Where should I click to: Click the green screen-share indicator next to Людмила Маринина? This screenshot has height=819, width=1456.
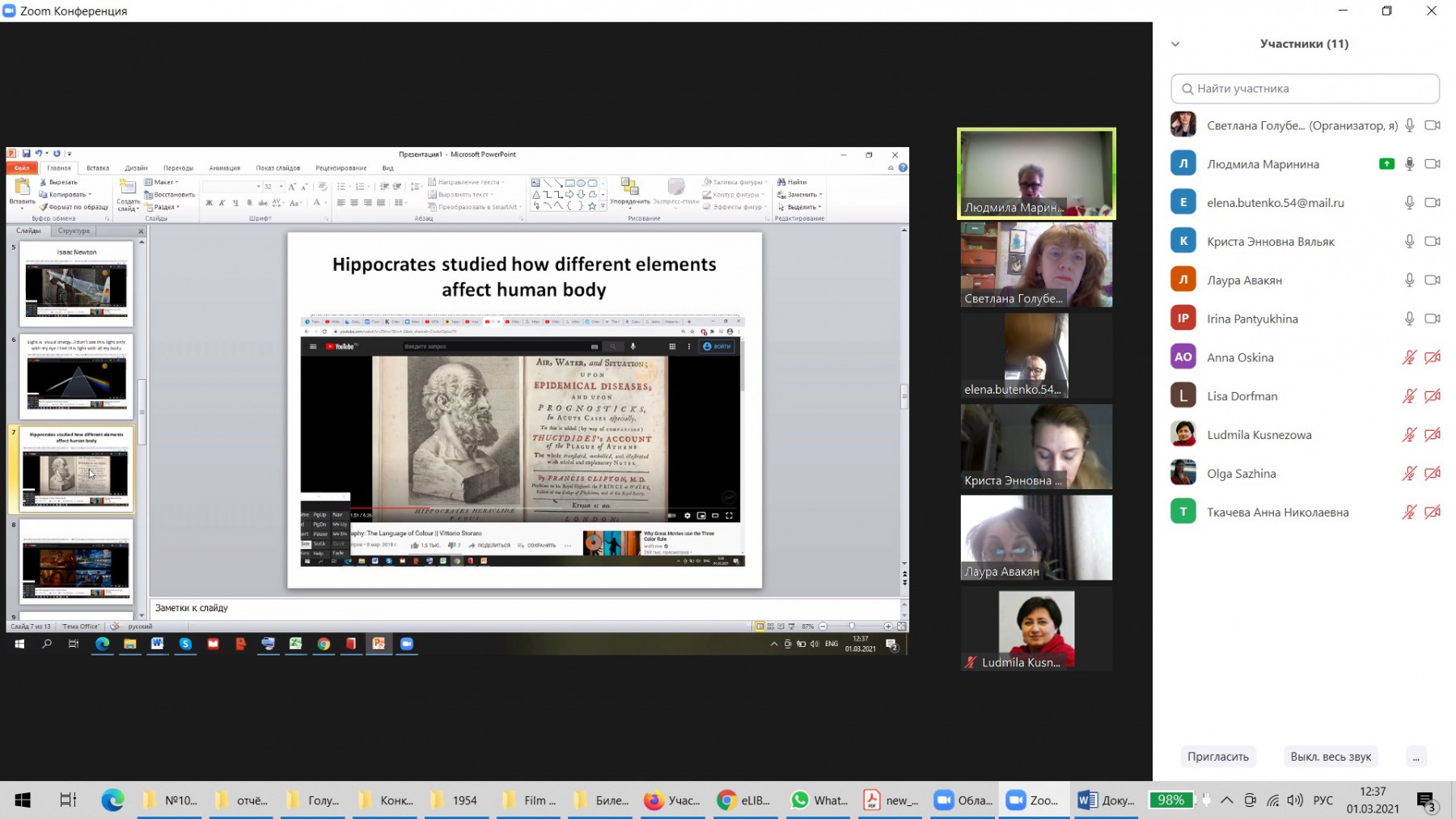[1386, 164]
